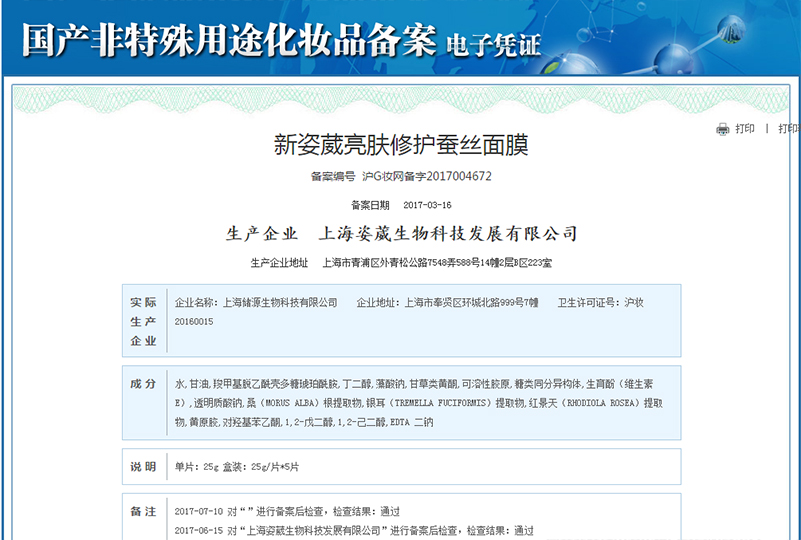Click the cut-off second 打印 link at far right

[789, 129]
